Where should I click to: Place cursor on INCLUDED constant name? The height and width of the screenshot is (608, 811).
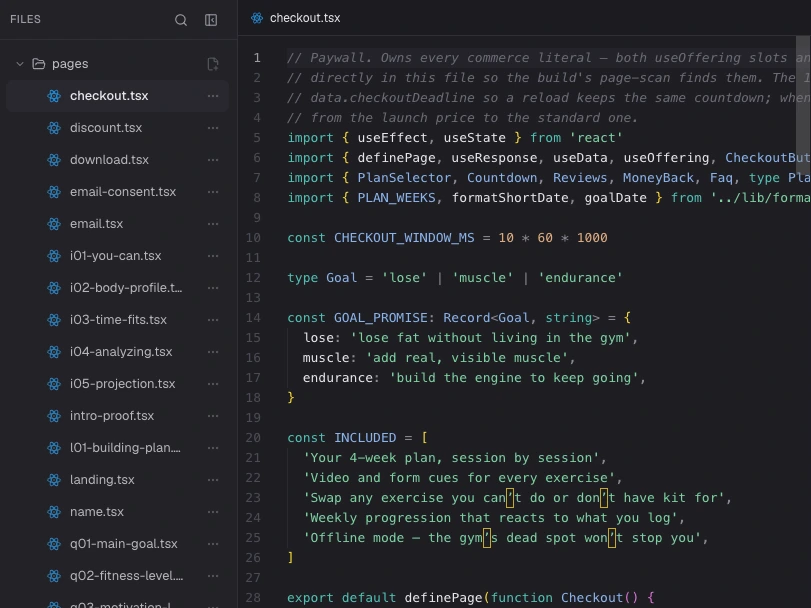365,438
